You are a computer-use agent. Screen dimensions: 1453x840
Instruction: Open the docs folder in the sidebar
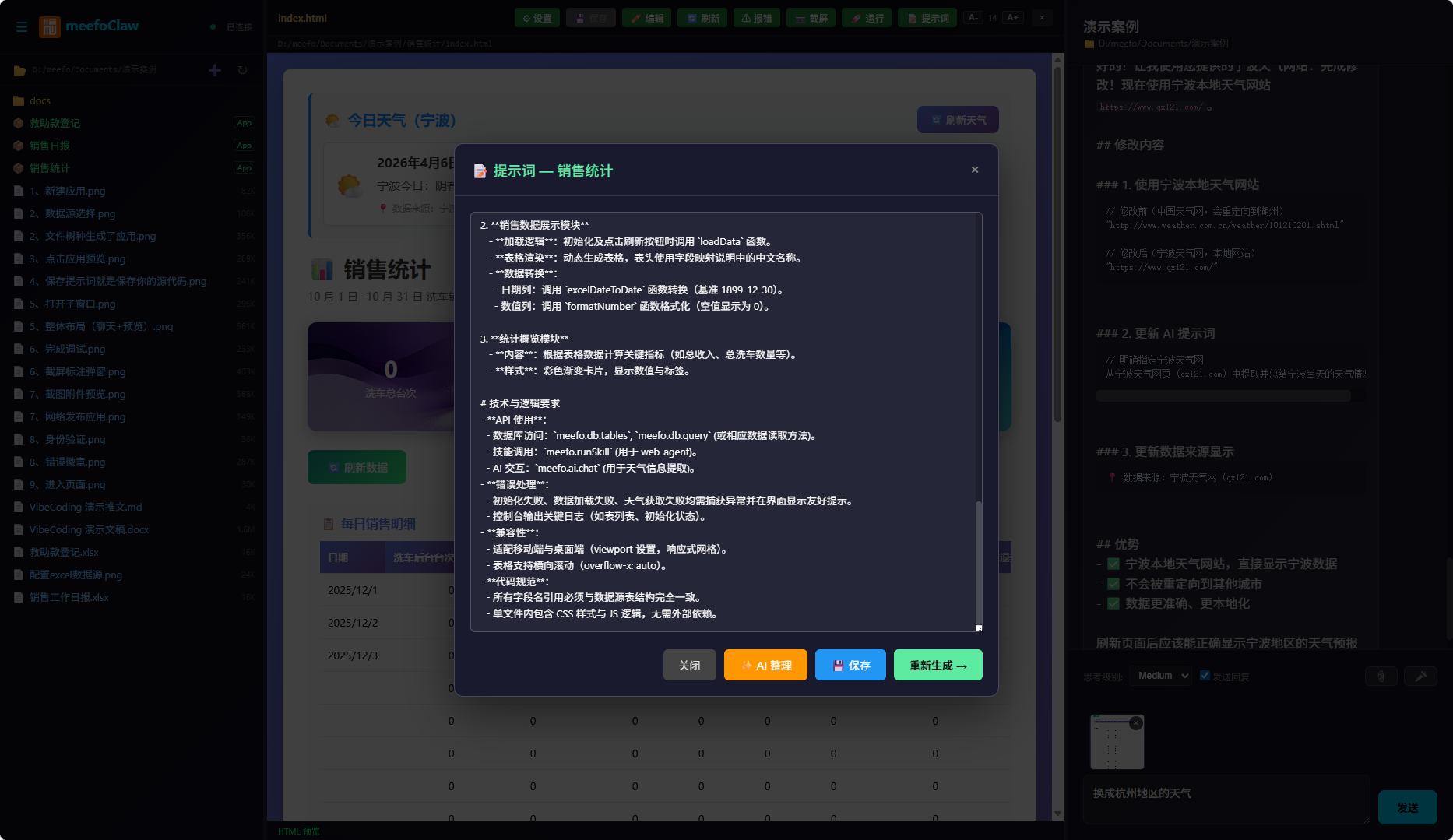pyautogui.click(x=39, y=100)
